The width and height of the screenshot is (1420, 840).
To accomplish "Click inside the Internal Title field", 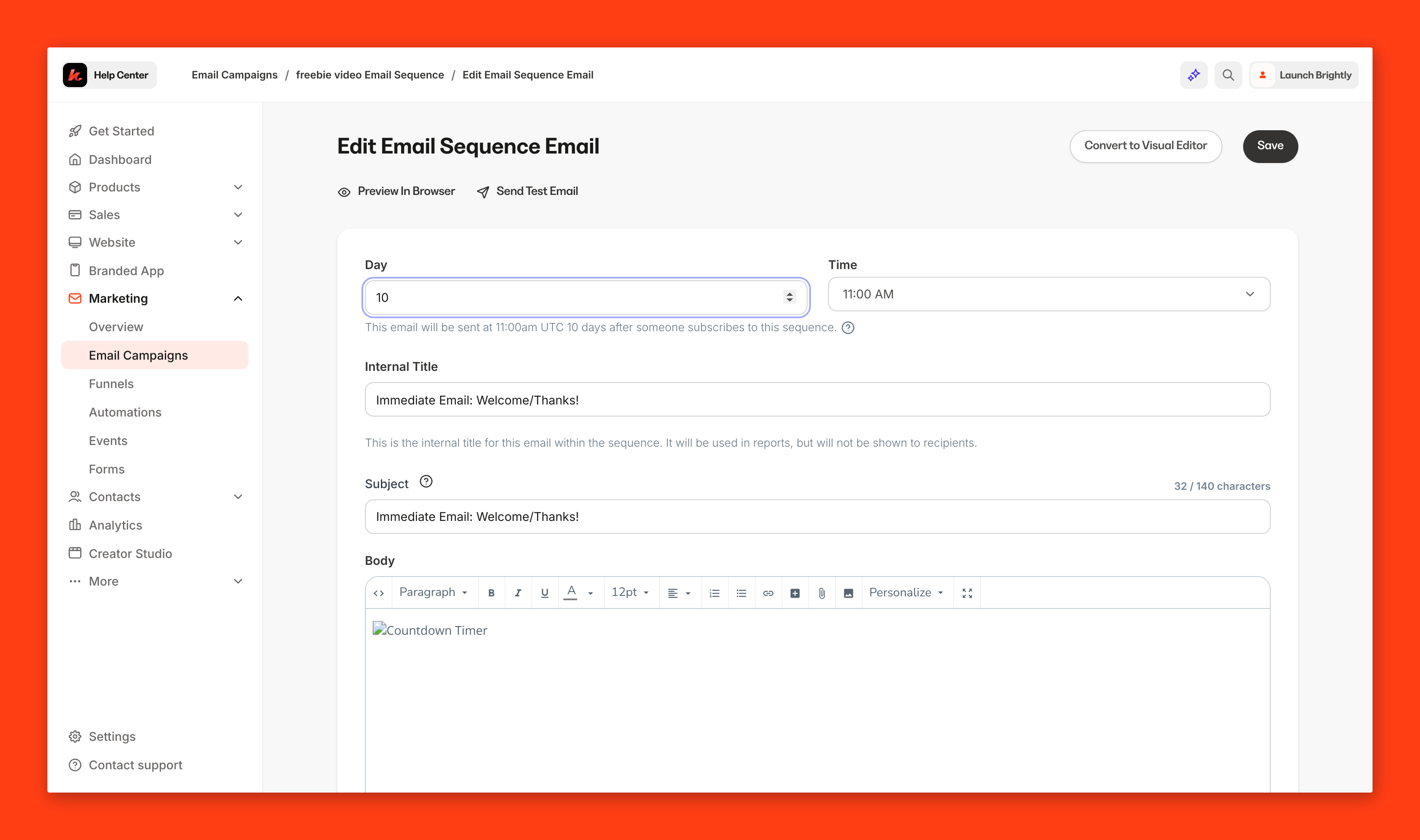I will coord(817,400).
